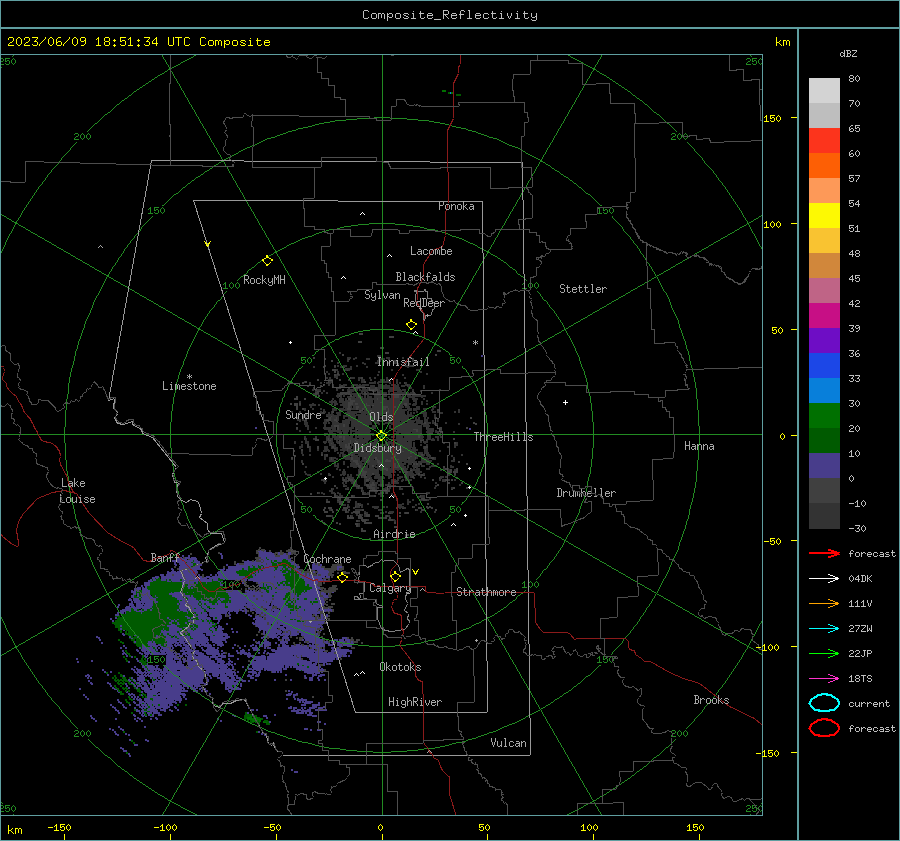Screen dimensions: 900x841
Task: Click the radar center marker near Didsbury
Action: tap(381, 436)
